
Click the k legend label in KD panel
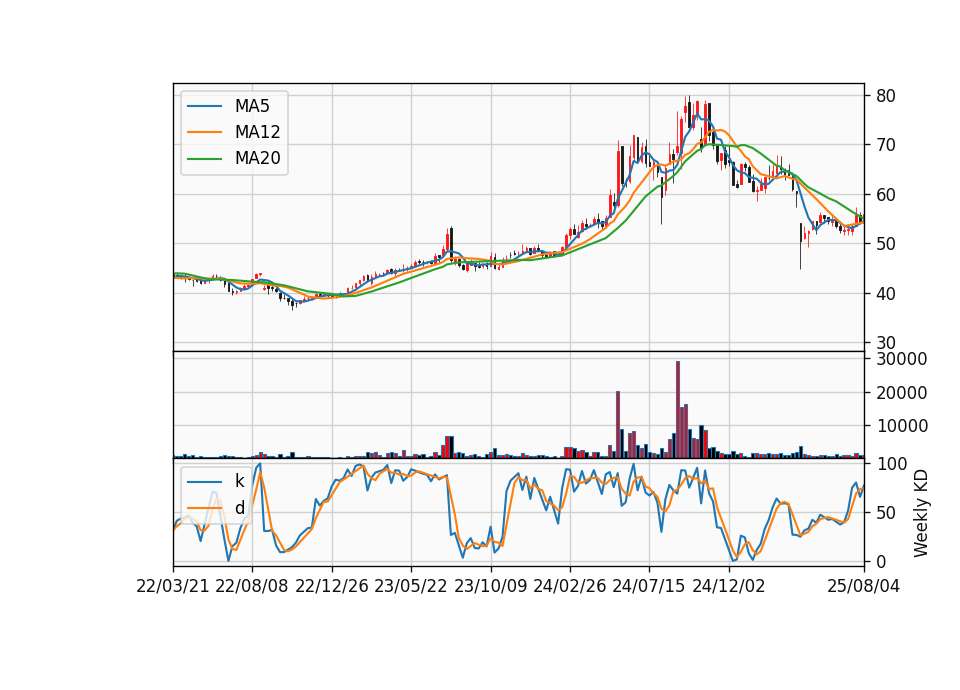[x=239, y=481]
